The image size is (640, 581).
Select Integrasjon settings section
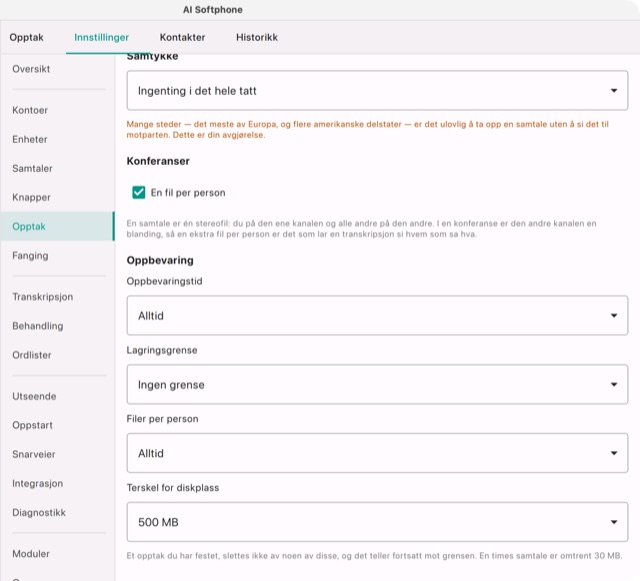click(58, 483)
